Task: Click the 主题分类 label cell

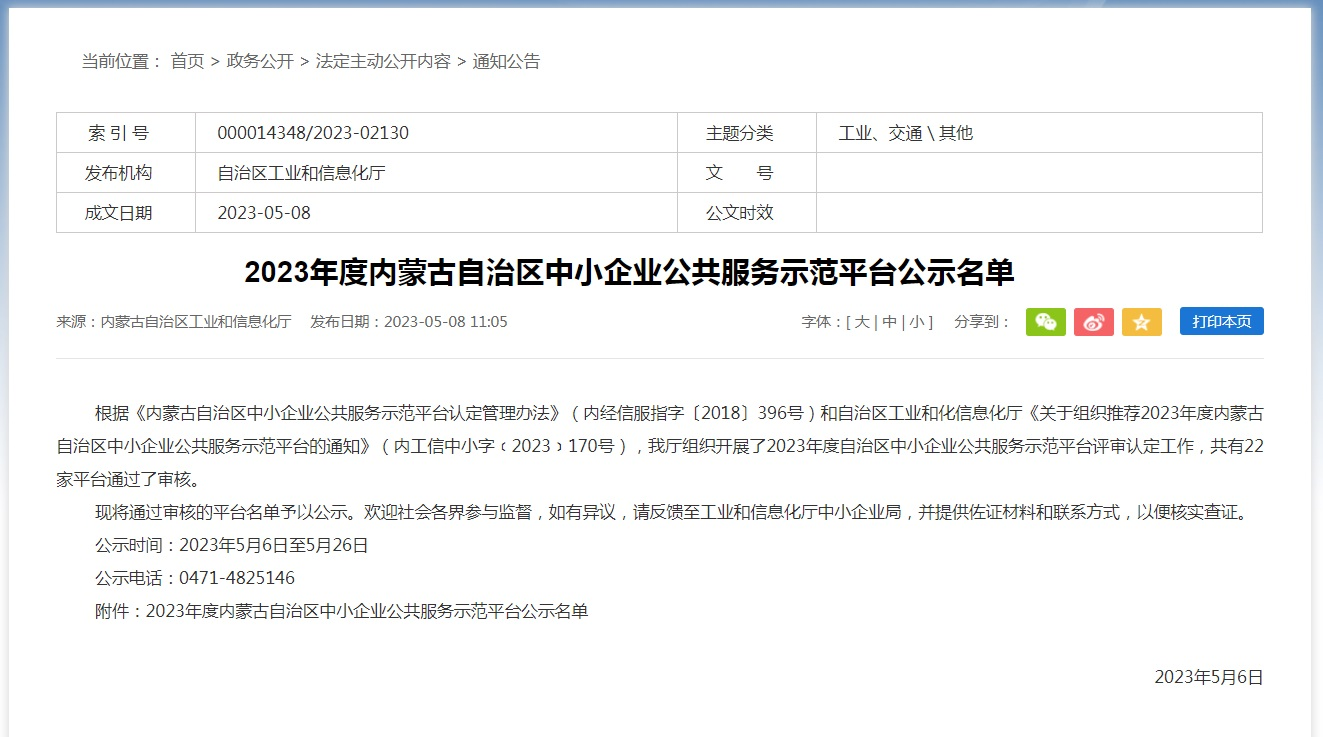Action: (x=747, y=133)
